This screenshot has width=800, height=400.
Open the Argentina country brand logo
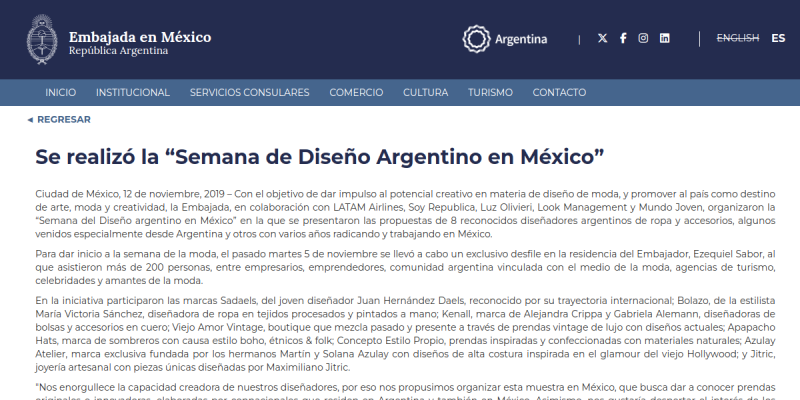coord(505,39)
